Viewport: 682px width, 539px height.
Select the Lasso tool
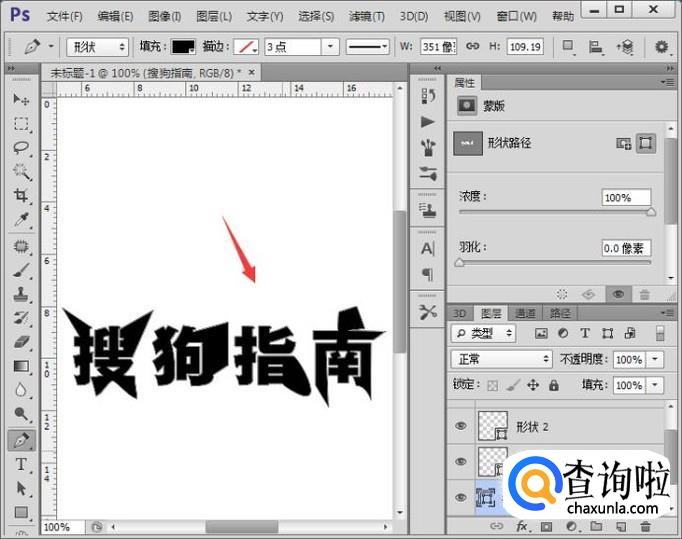pyautogui.click(x=21, y=147)
